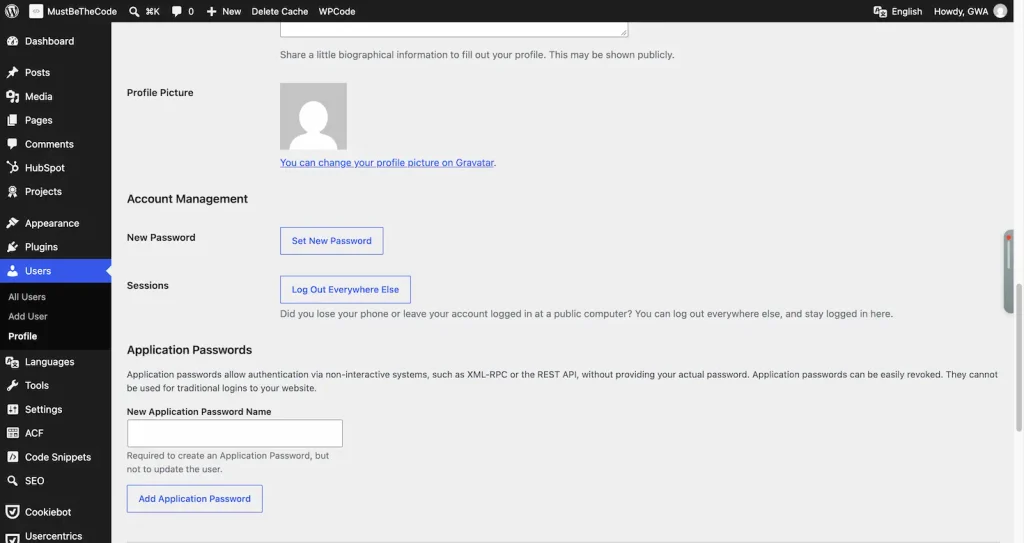Viewport: 1024px width, 543px height.
Task: Click the Cookiebot shield icon
Action: pyautogui.click(x=12, y=512)
